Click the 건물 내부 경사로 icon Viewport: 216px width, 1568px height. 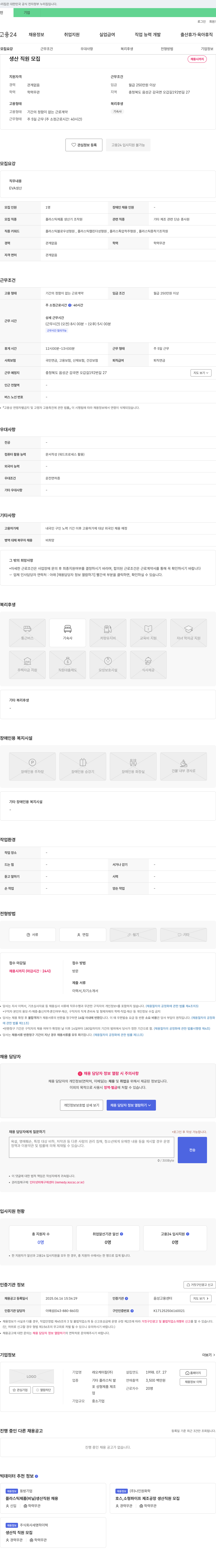pyautogui.click(x=184, y=766)
